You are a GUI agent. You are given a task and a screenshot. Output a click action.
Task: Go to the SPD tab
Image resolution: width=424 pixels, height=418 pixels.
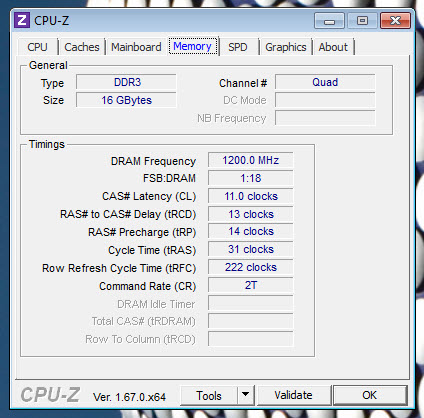[x=238, y=47]
